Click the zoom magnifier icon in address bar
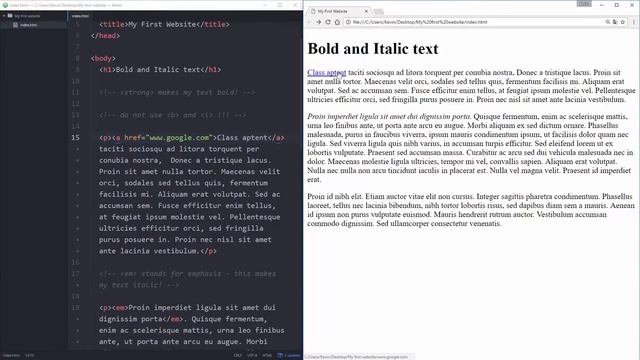The height and width of the screenshot is (360, 640). (x=608, y=22)
